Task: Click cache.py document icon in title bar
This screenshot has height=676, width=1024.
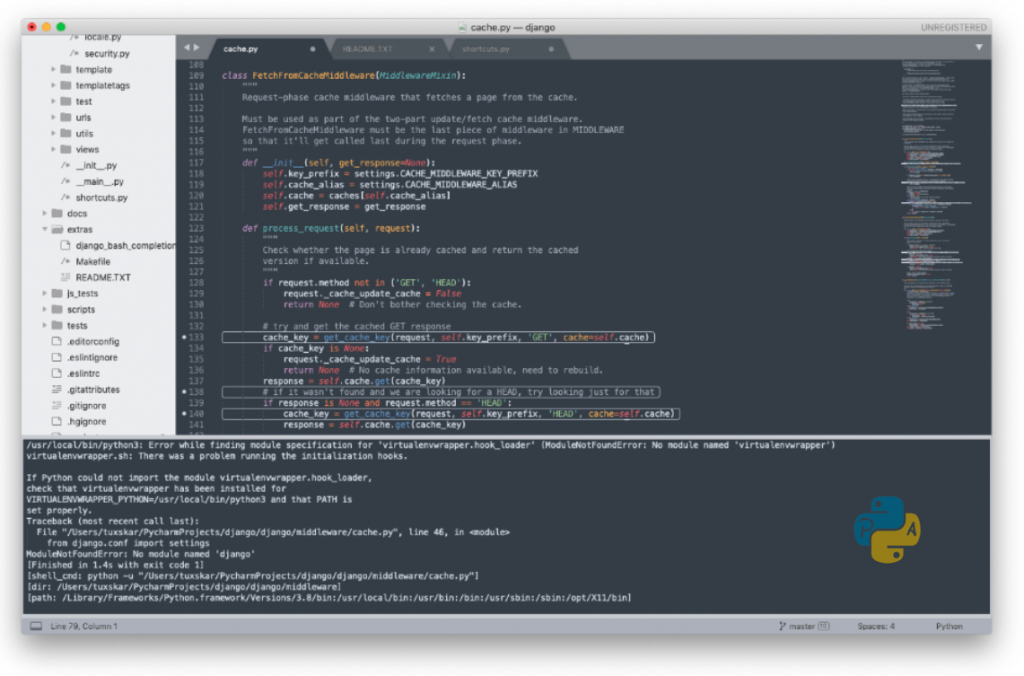Action: coord(462,27)
